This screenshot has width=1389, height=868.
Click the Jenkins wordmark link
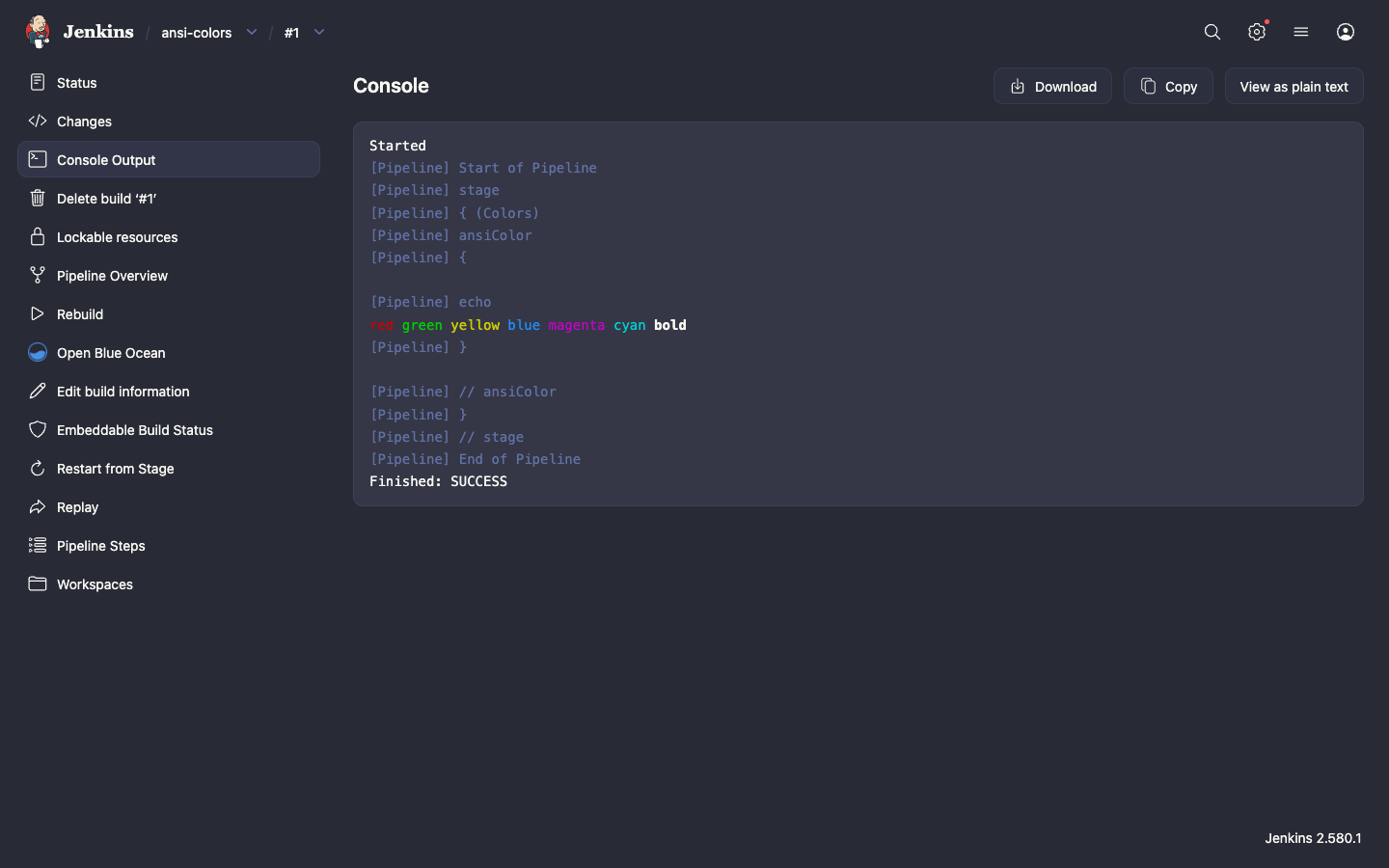[x=98, y=32]
